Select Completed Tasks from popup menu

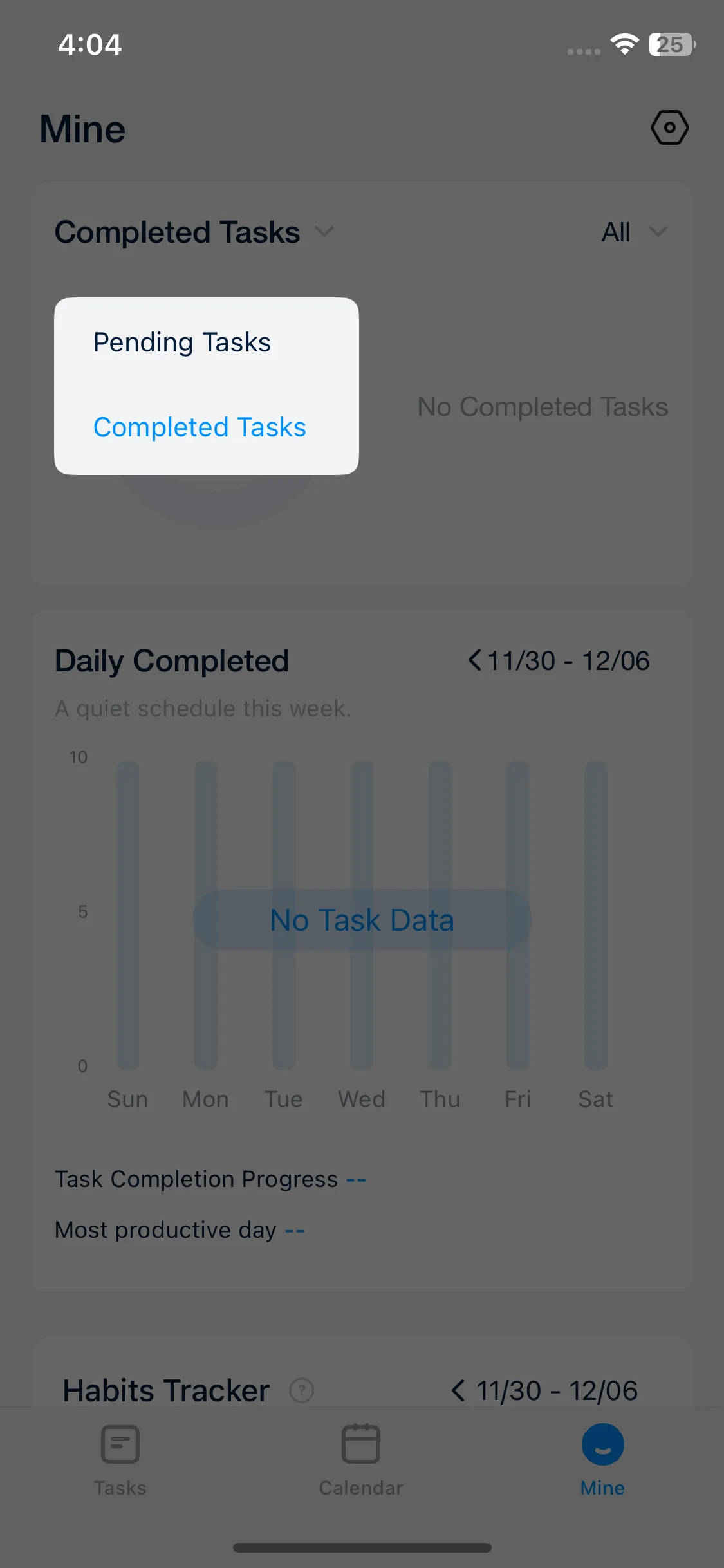click(x=200, y=427)
